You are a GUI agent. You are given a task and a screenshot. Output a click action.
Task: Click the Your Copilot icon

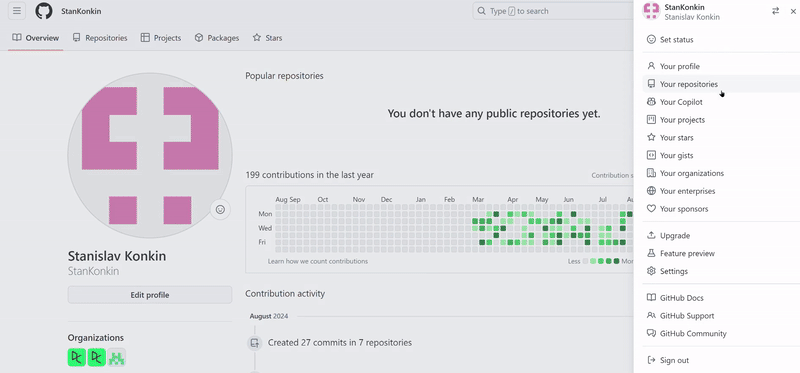(x=651, y=102)
